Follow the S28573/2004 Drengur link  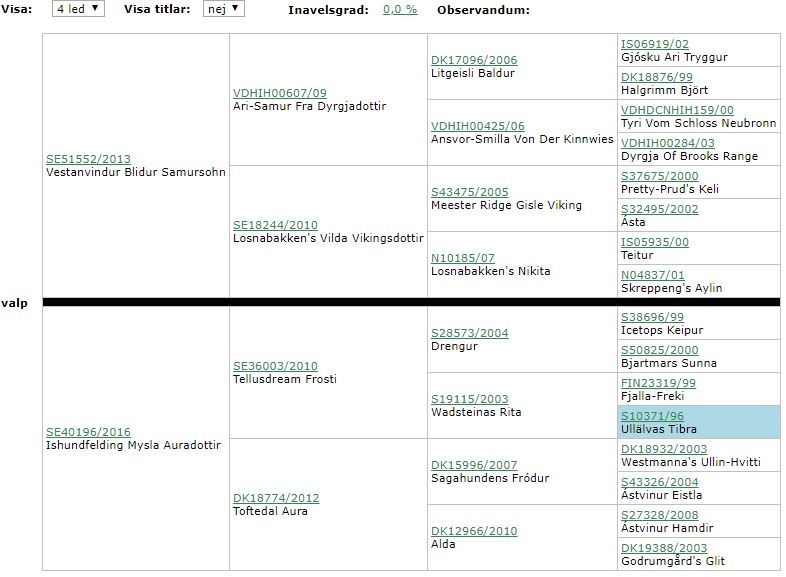coord(469,333)
